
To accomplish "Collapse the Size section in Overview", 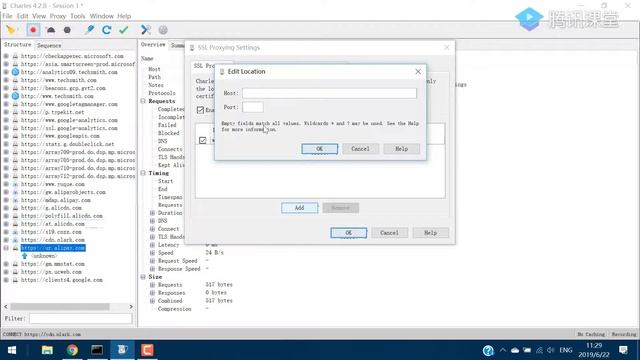I will point(143,277).
